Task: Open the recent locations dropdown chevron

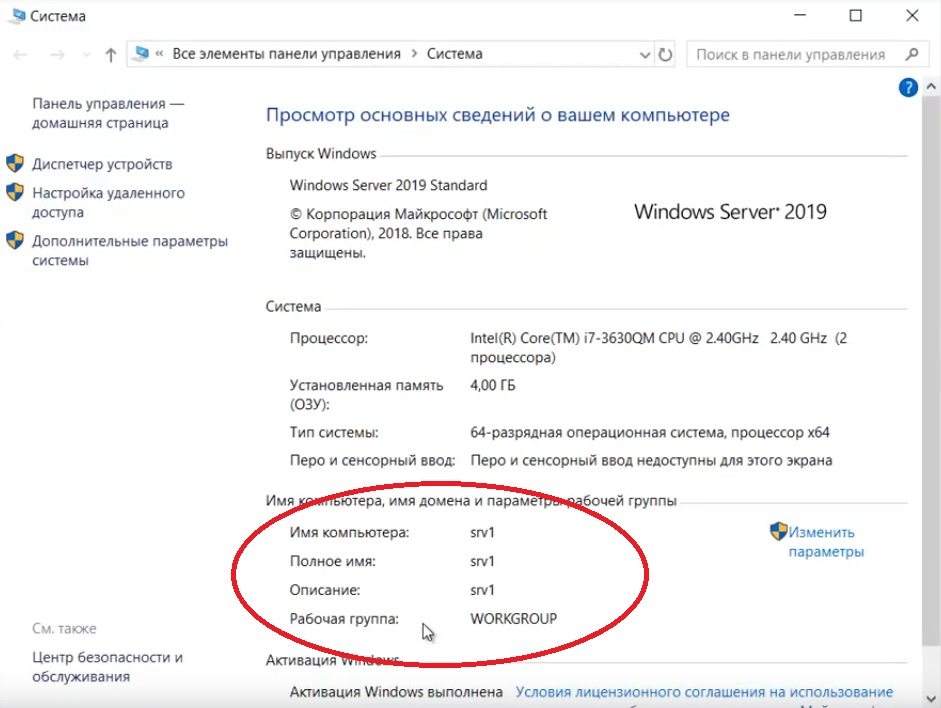Action: tap(85, 55)
